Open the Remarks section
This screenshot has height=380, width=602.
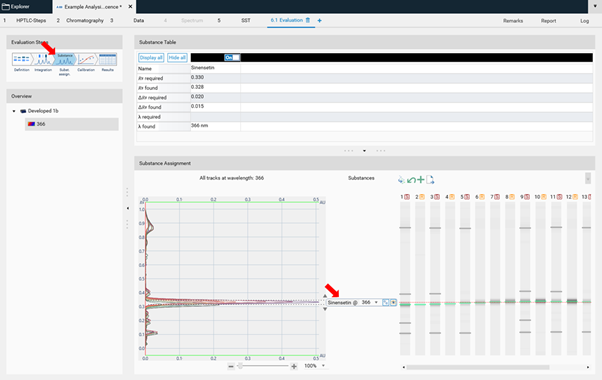click(x=513, y=21)
